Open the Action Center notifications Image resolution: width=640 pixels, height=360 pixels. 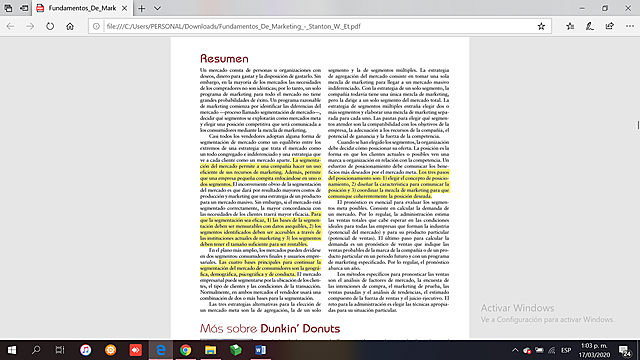tap(625, 350)
